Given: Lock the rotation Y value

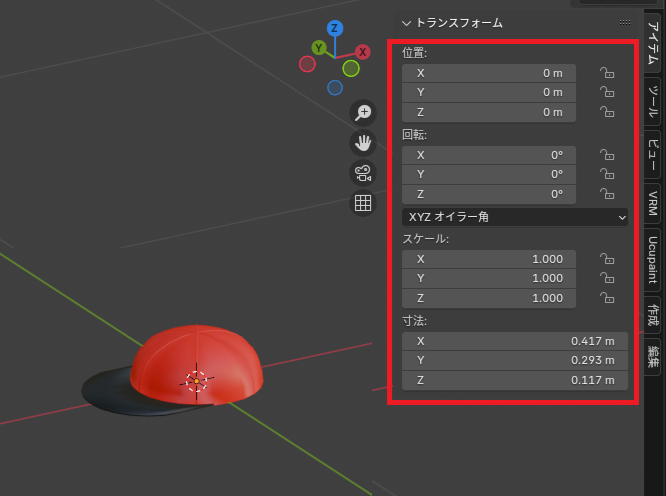Looking at the screenshot, I should tap(607, 174).
